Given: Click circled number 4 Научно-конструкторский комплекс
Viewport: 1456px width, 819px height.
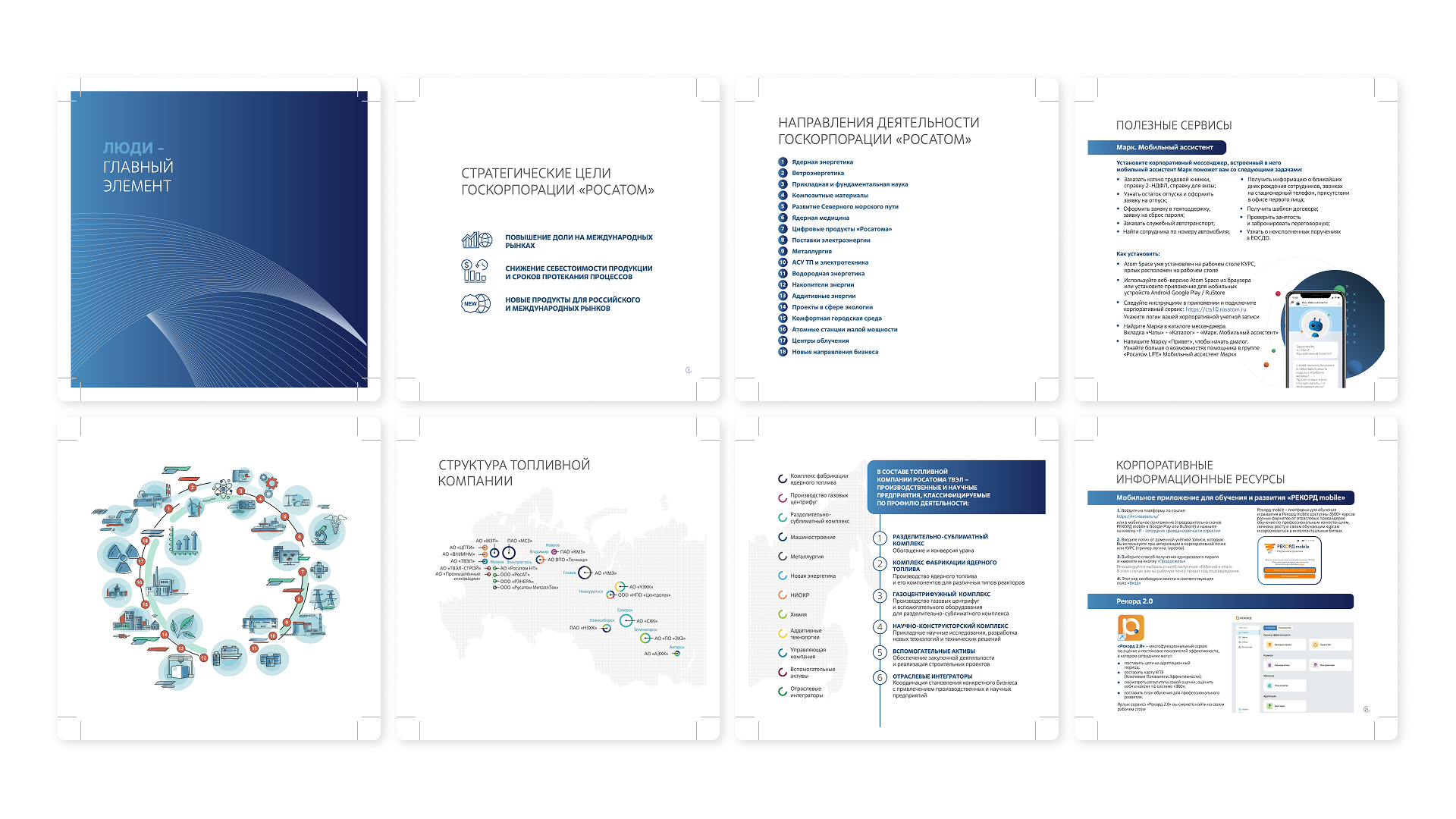Looking at the screenshot, I should point(880,627).
